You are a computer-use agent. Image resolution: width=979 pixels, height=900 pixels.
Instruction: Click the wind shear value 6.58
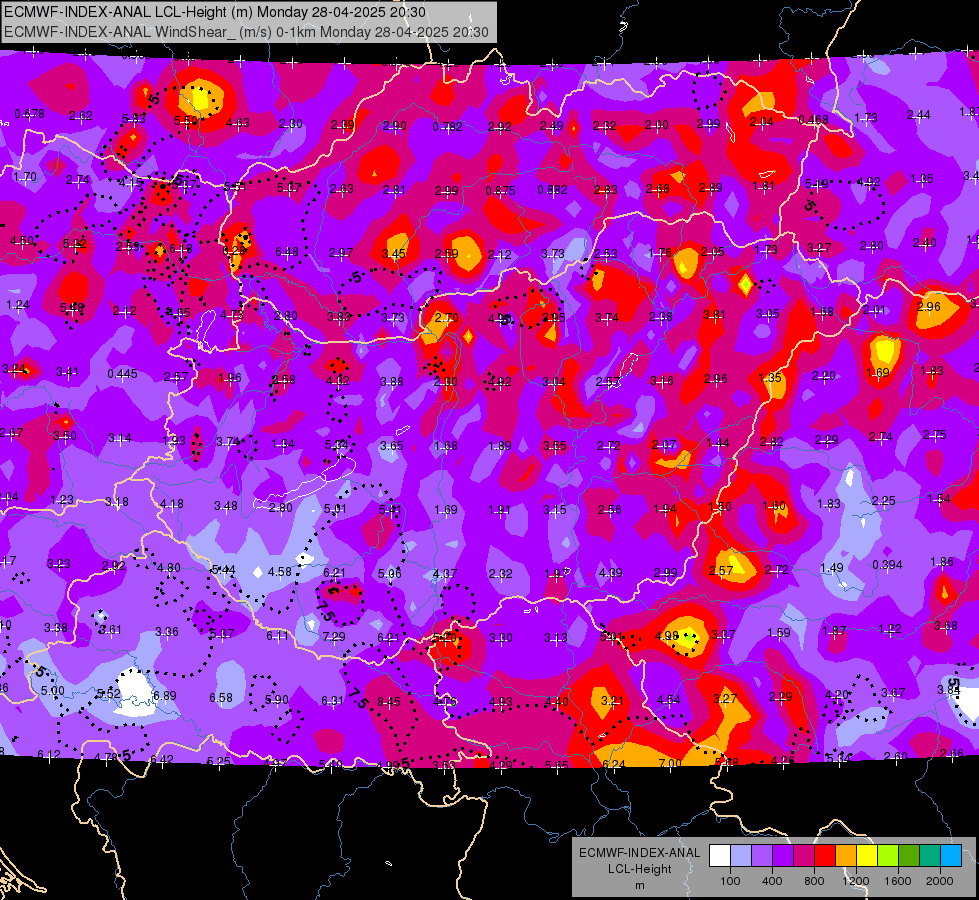pos(221,698)
